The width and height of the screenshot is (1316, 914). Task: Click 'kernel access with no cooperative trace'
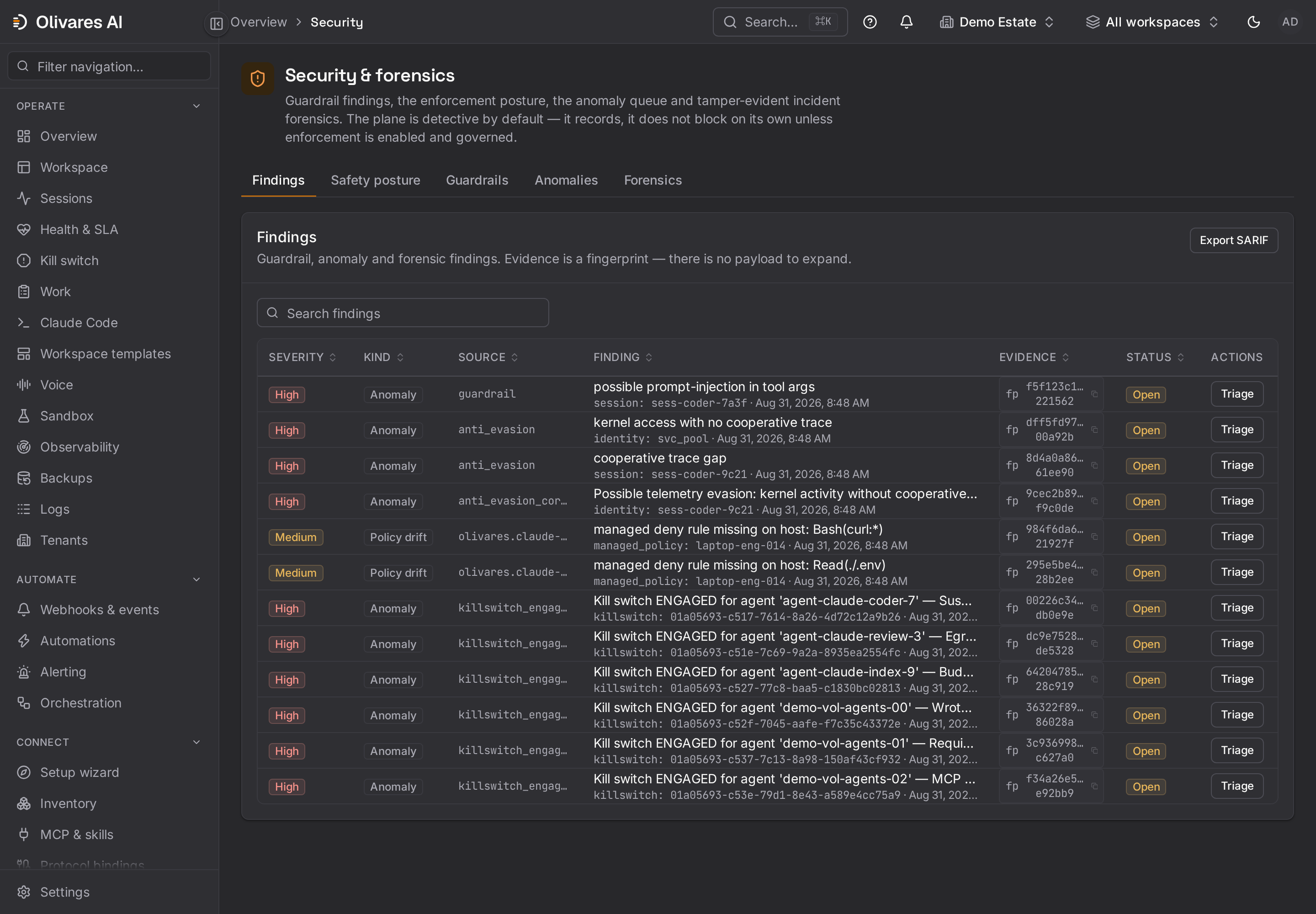(712, 423)
